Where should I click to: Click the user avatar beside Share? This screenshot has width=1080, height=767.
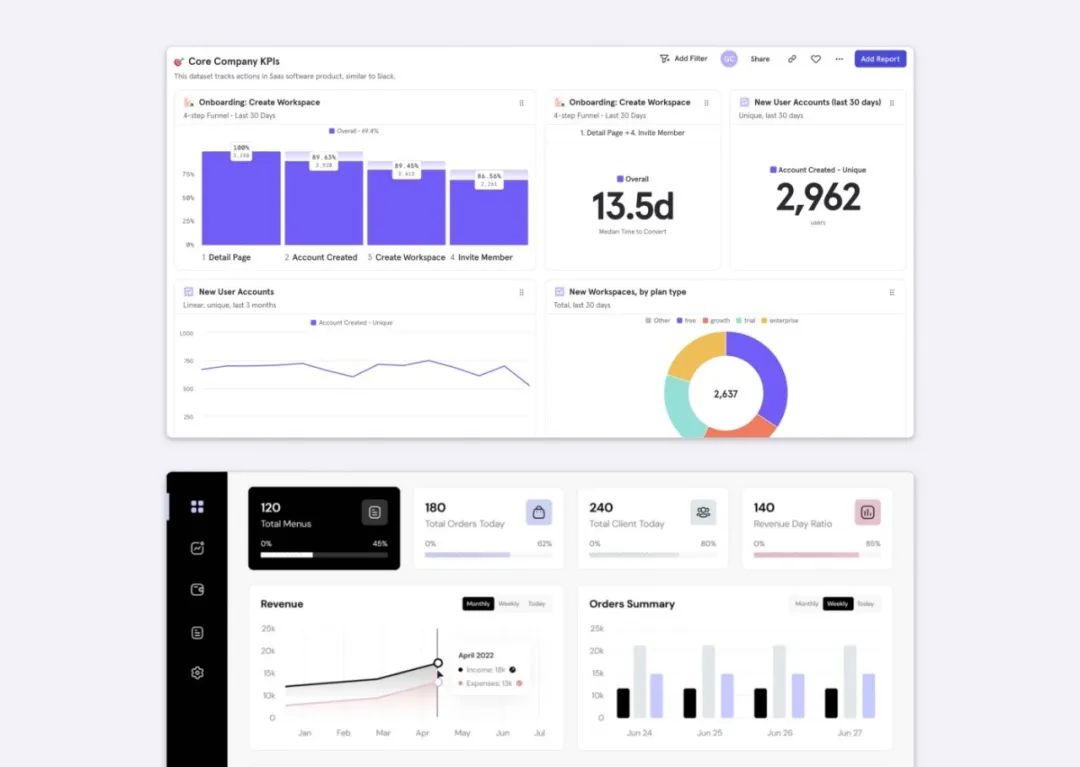pos(729,59)
